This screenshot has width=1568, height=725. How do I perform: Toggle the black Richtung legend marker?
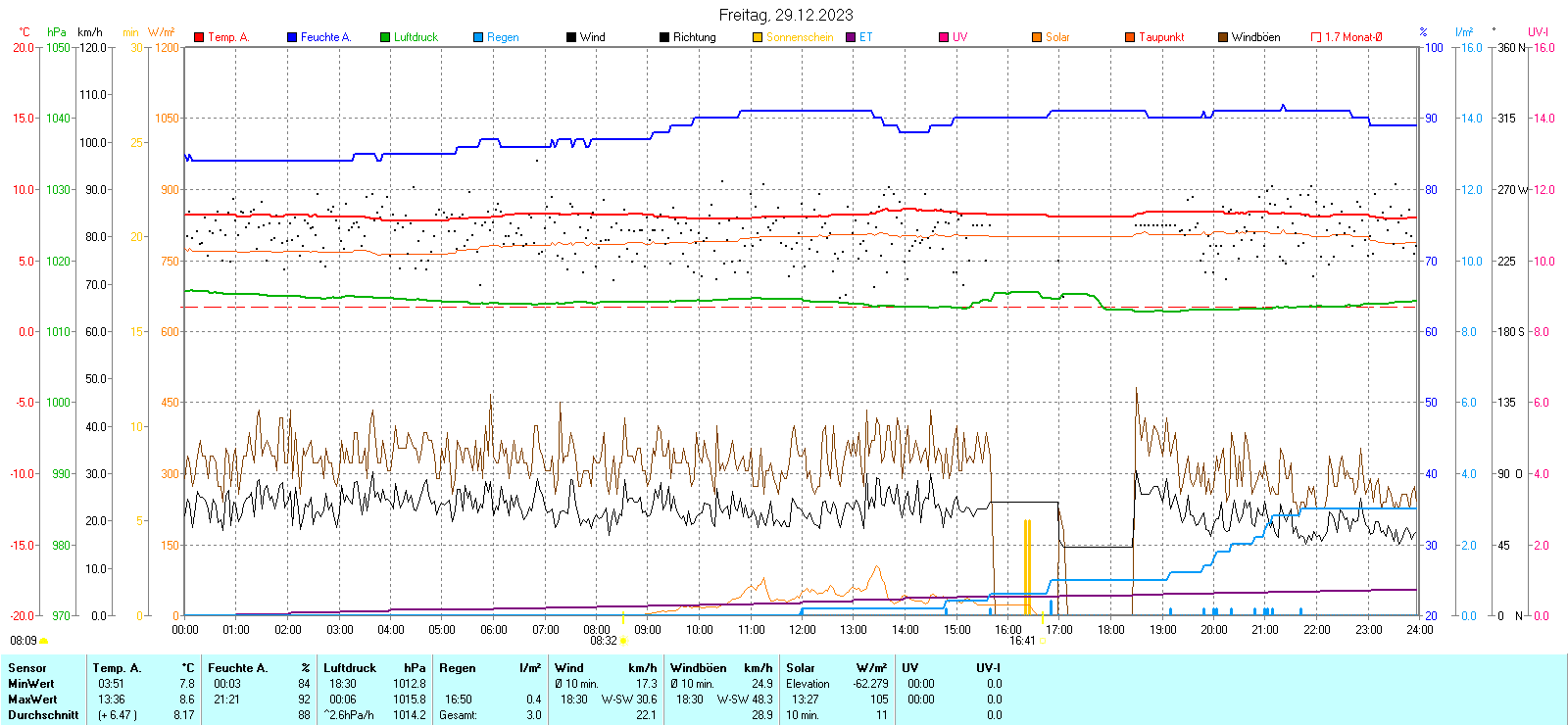click(664, 37)
